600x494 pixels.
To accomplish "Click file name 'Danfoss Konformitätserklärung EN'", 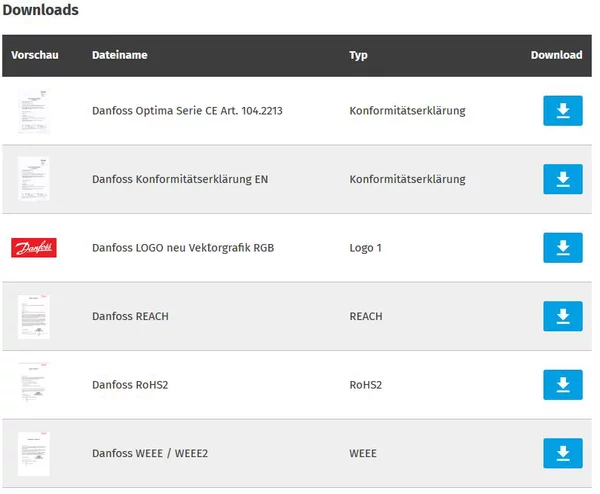I will click(180, 179).
